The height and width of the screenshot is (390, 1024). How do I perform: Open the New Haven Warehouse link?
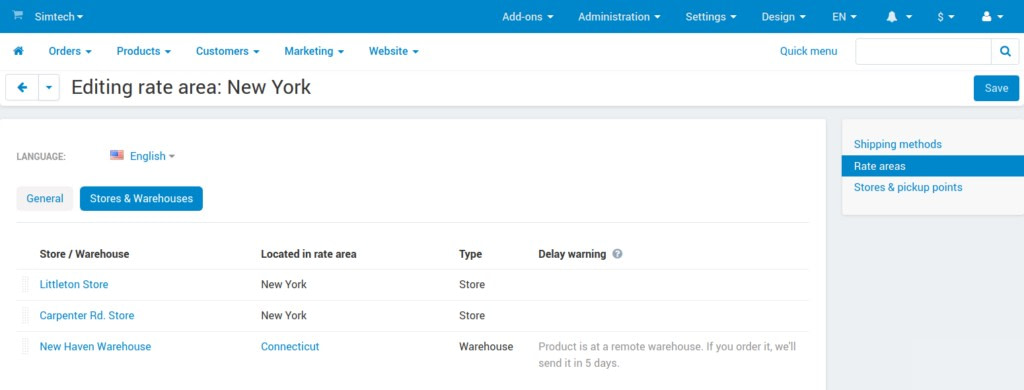click(95, 347)
